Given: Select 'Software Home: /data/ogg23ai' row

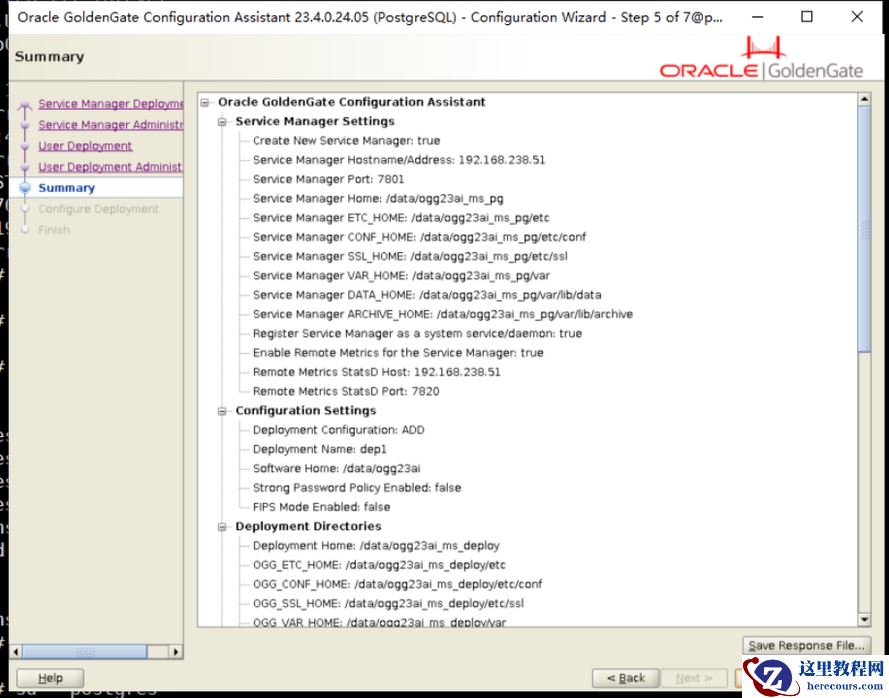Looking at the screenshot, I should click(x=336, y=468).
